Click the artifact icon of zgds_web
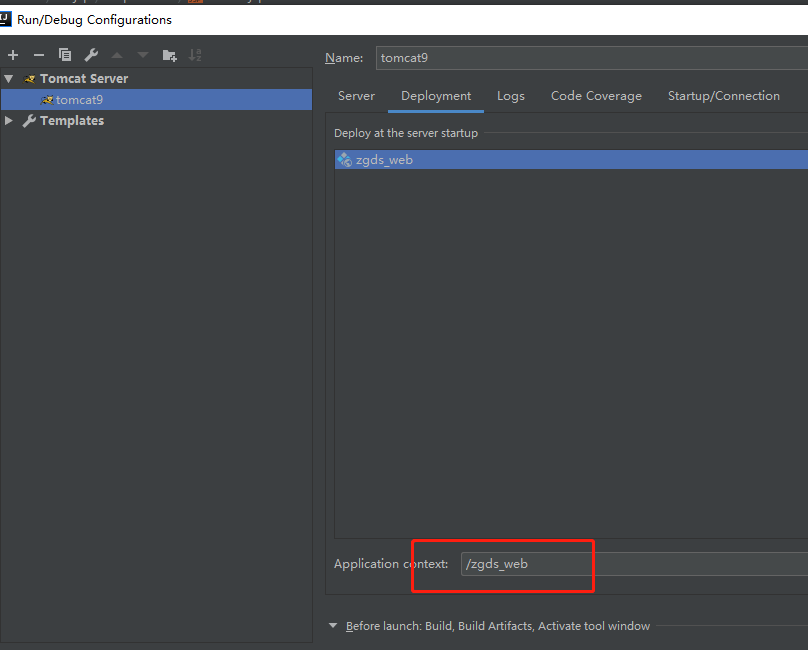The width and height of the screenshot is (808, 650). 344,160
